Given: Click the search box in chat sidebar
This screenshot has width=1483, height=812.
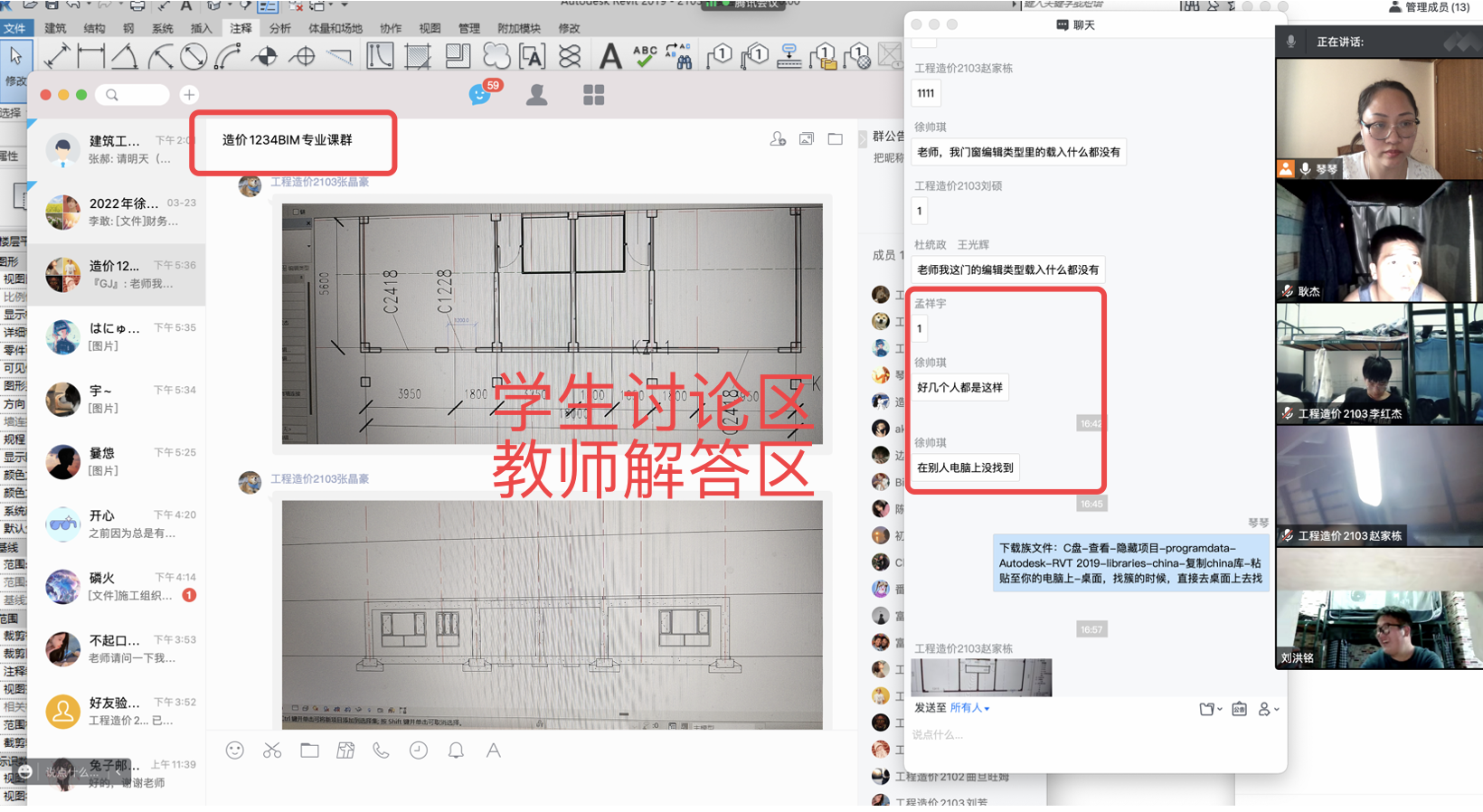Looking at the screenshot, I should (x=136, y=95).
